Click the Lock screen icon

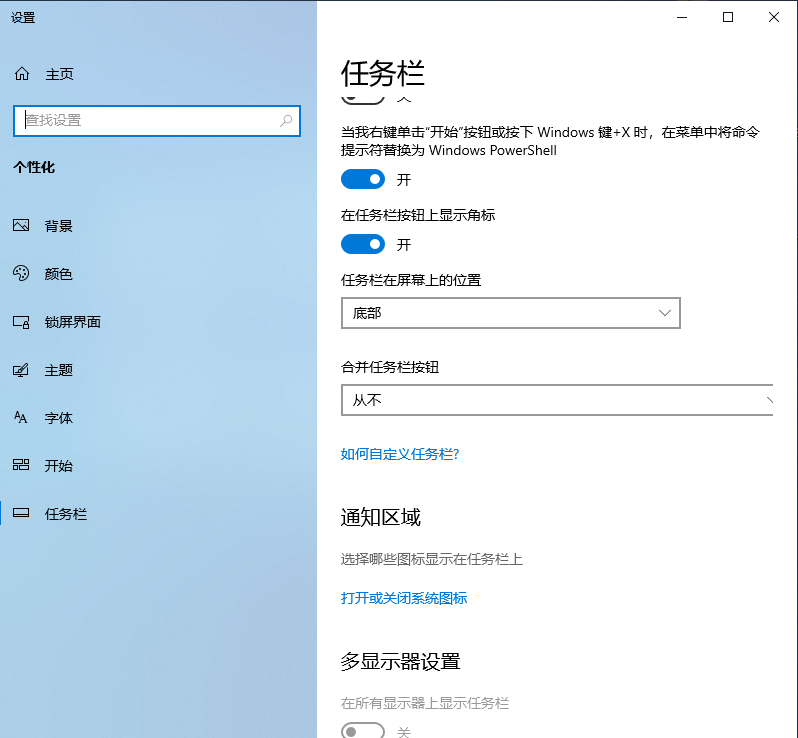(x=21, y=322)
